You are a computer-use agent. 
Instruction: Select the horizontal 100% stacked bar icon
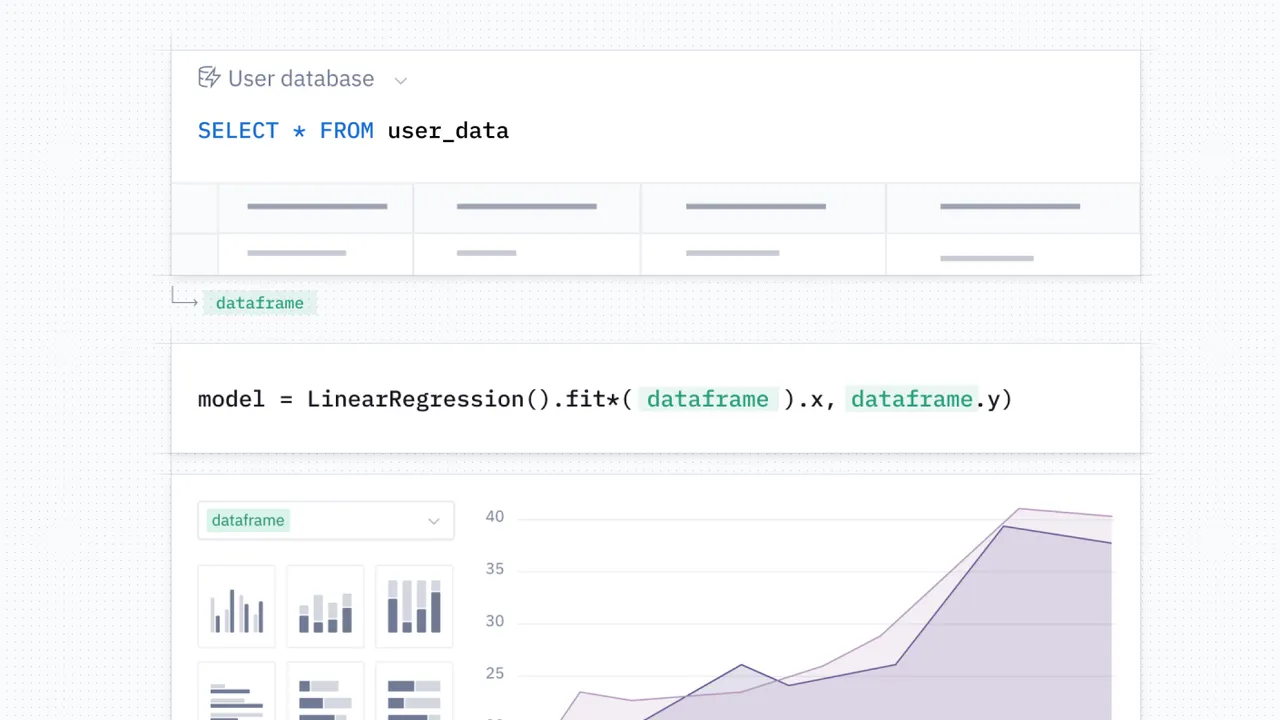coord(414,692)
